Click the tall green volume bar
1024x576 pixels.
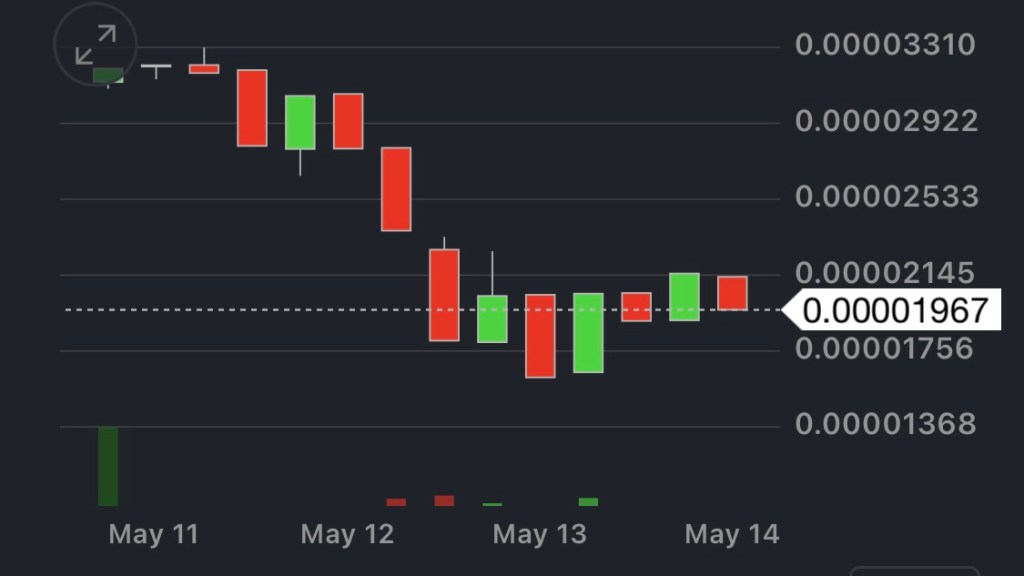click(108, 466)
